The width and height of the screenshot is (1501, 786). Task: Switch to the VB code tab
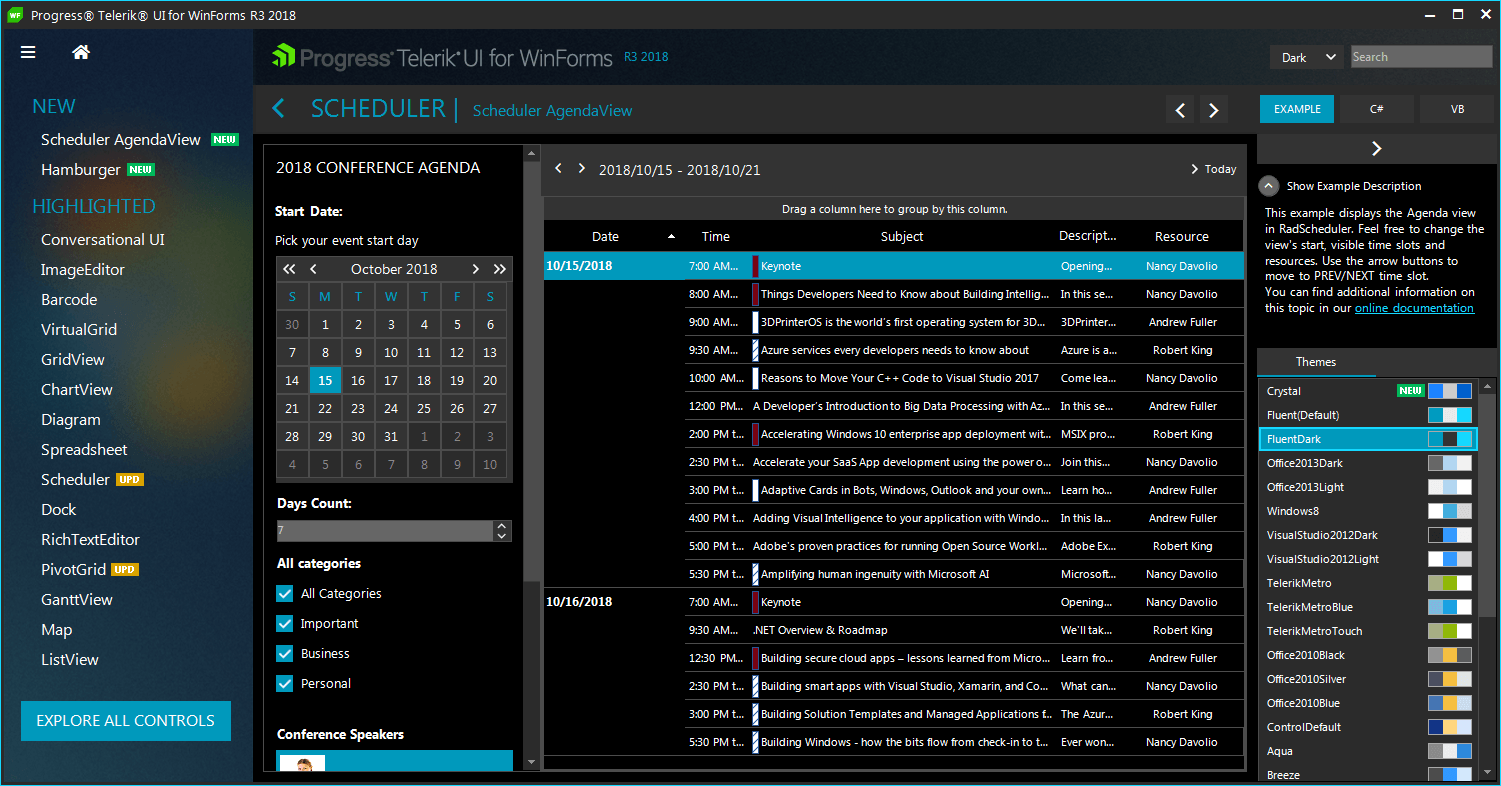1457,109
